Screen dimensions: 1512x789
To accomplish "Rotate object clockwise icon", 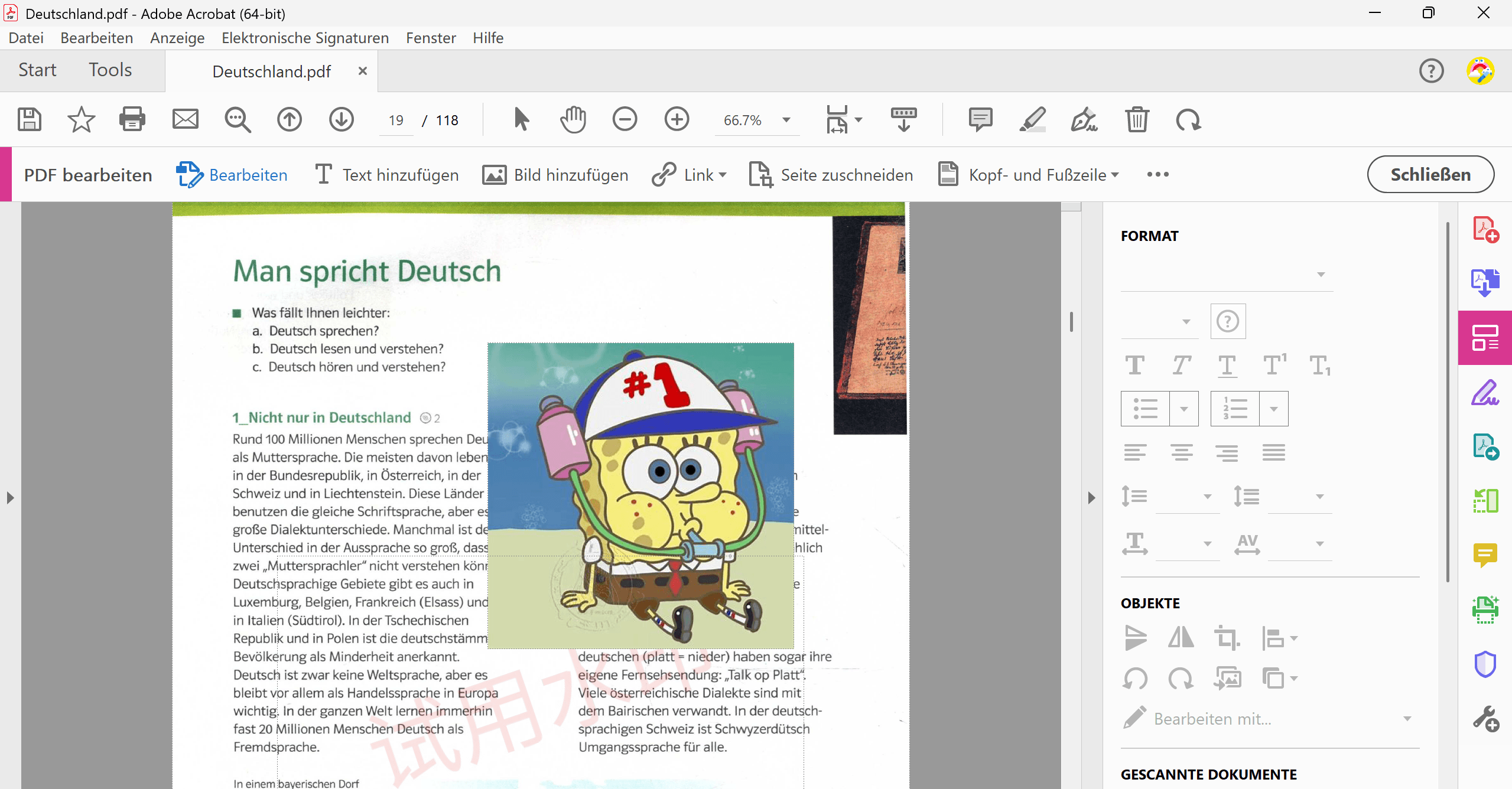I will pos(1181,679).
